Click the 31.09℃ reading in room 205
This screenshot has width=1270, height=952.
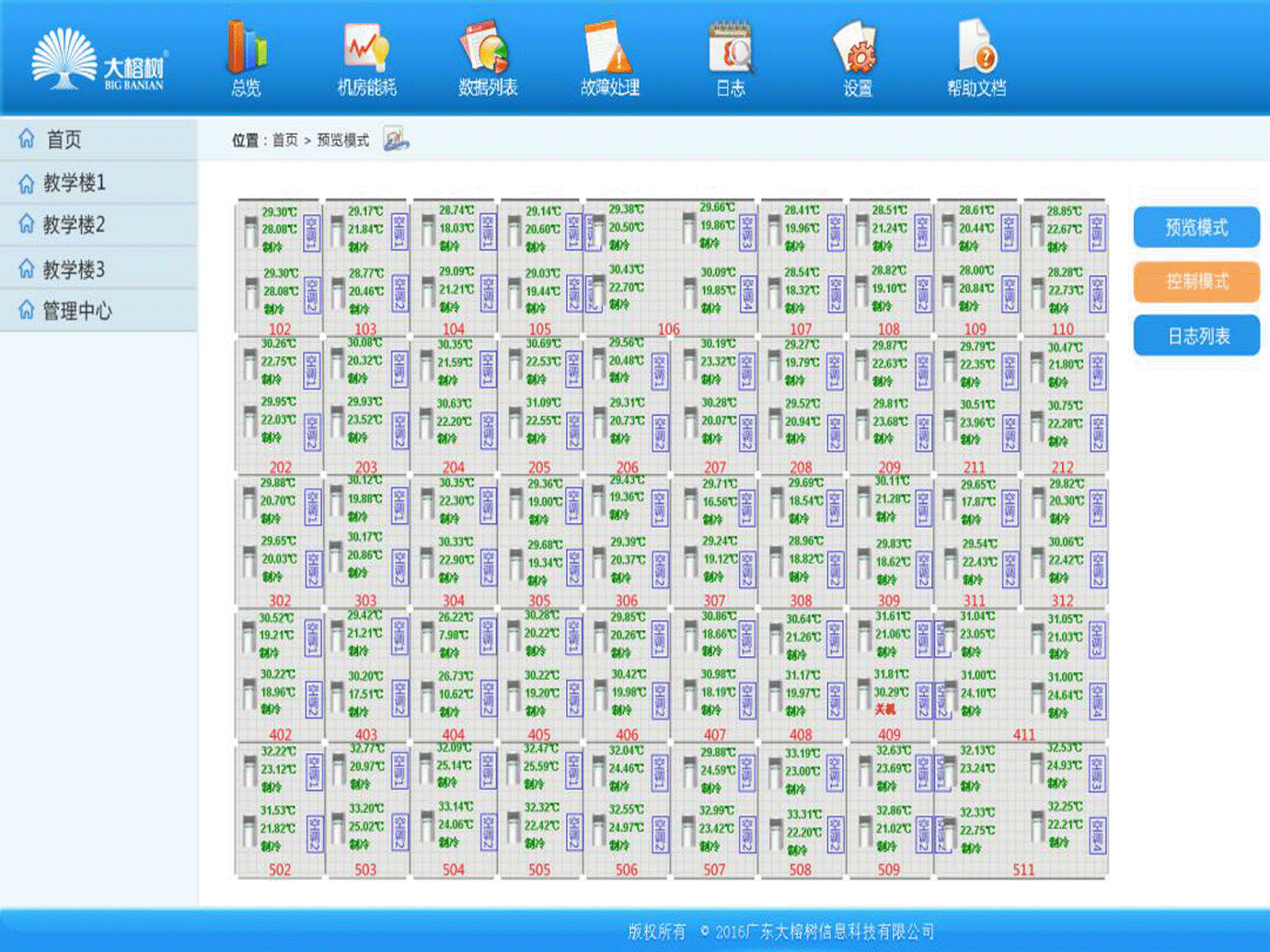pyautogui.click(x=543, y=403)
